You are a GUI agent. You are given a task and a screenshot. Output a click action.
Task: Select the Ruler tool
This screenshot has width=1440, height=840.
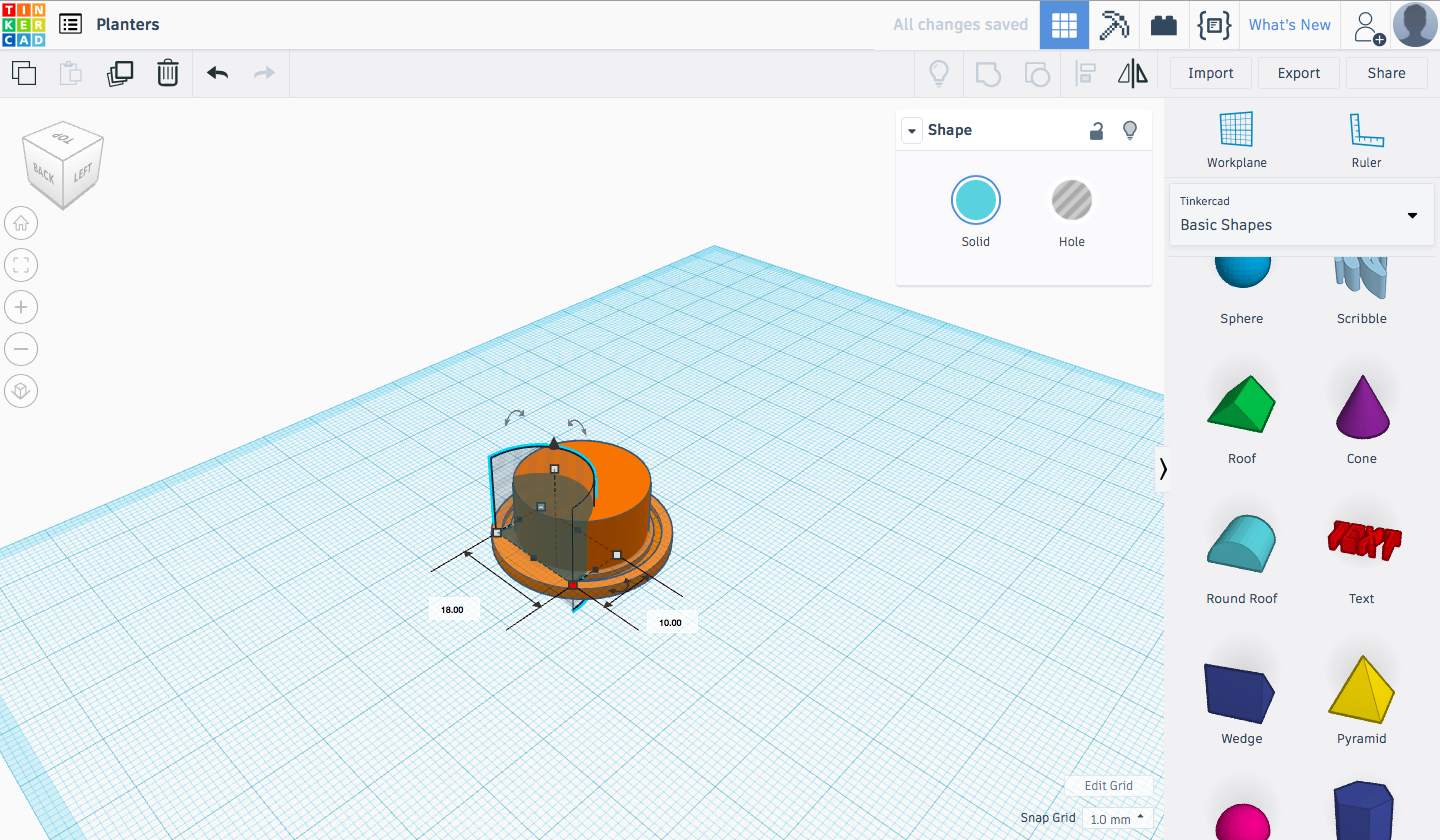click(1366, 140)
